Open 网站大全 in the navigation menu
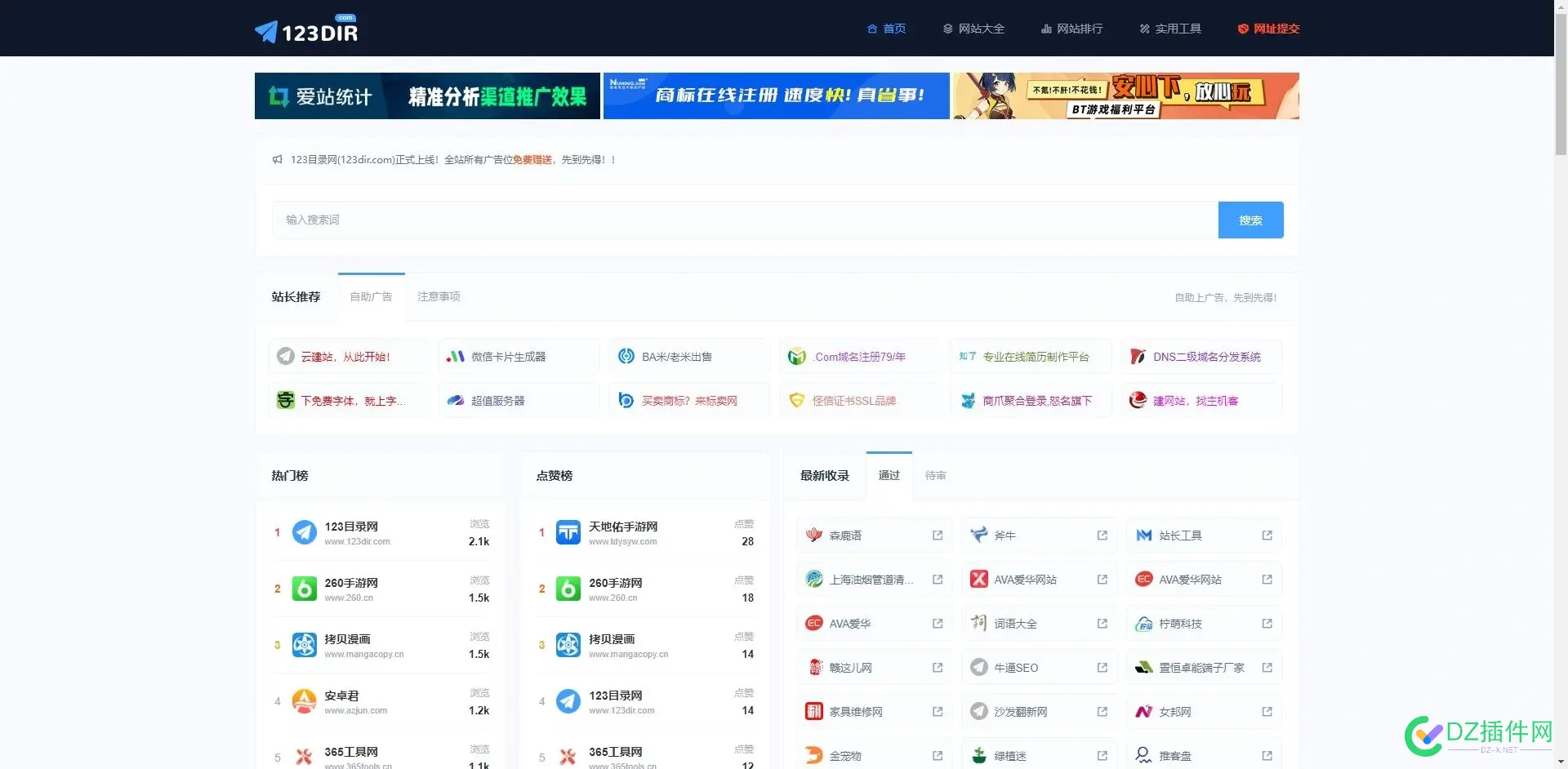This screenshot has height=769, width=1568. [x=973, y=29]
